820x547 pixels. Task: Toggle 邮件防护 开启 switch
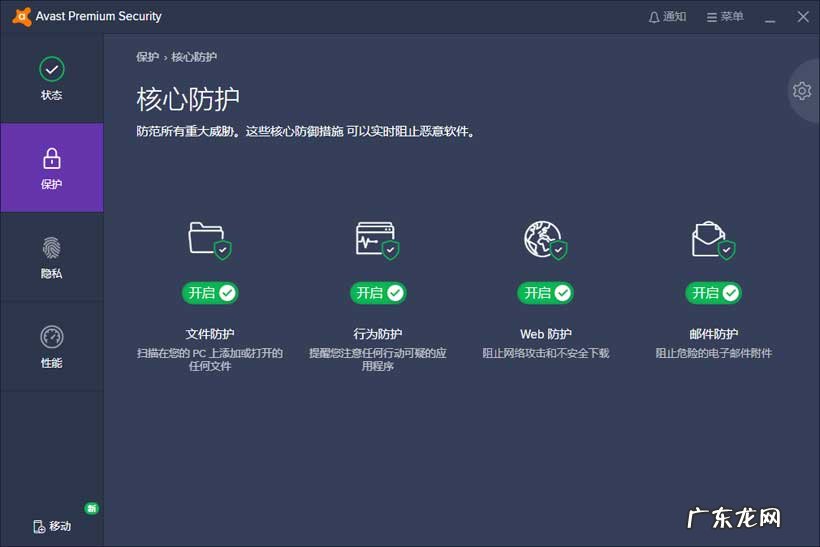coord(713,293)
